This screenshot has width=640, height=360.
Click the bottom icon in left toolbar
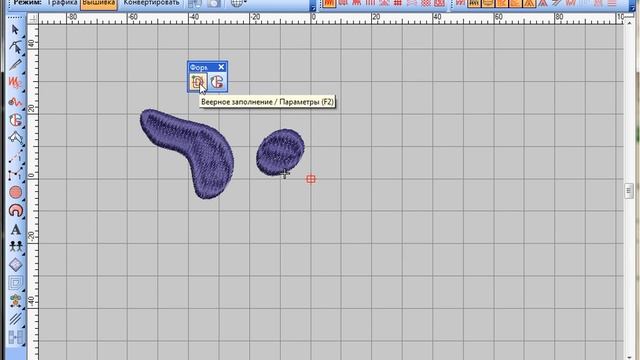16,337
